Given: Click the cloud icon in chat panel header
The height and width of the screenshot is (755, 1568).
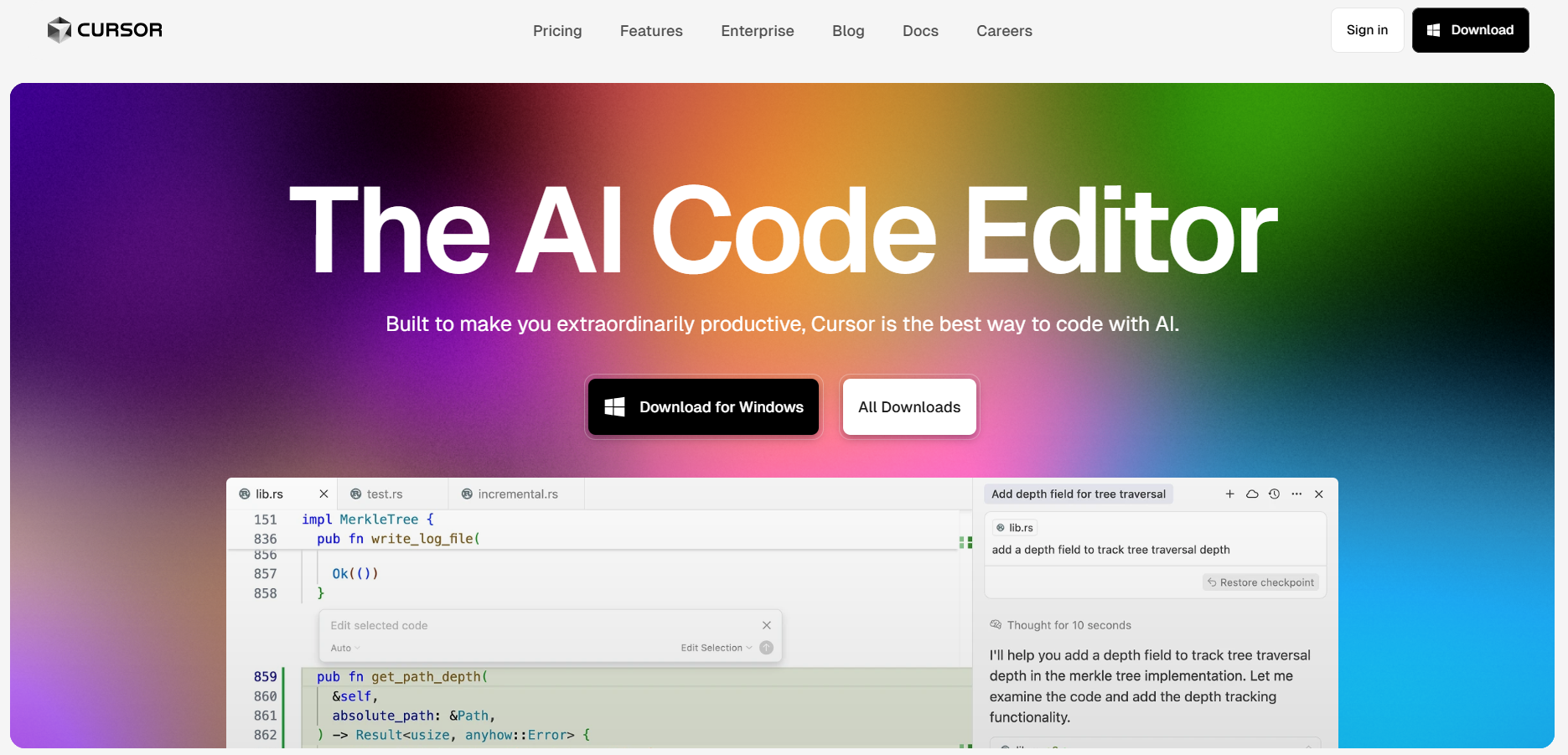Looking at the screenshot, I should pos(1252,494).
